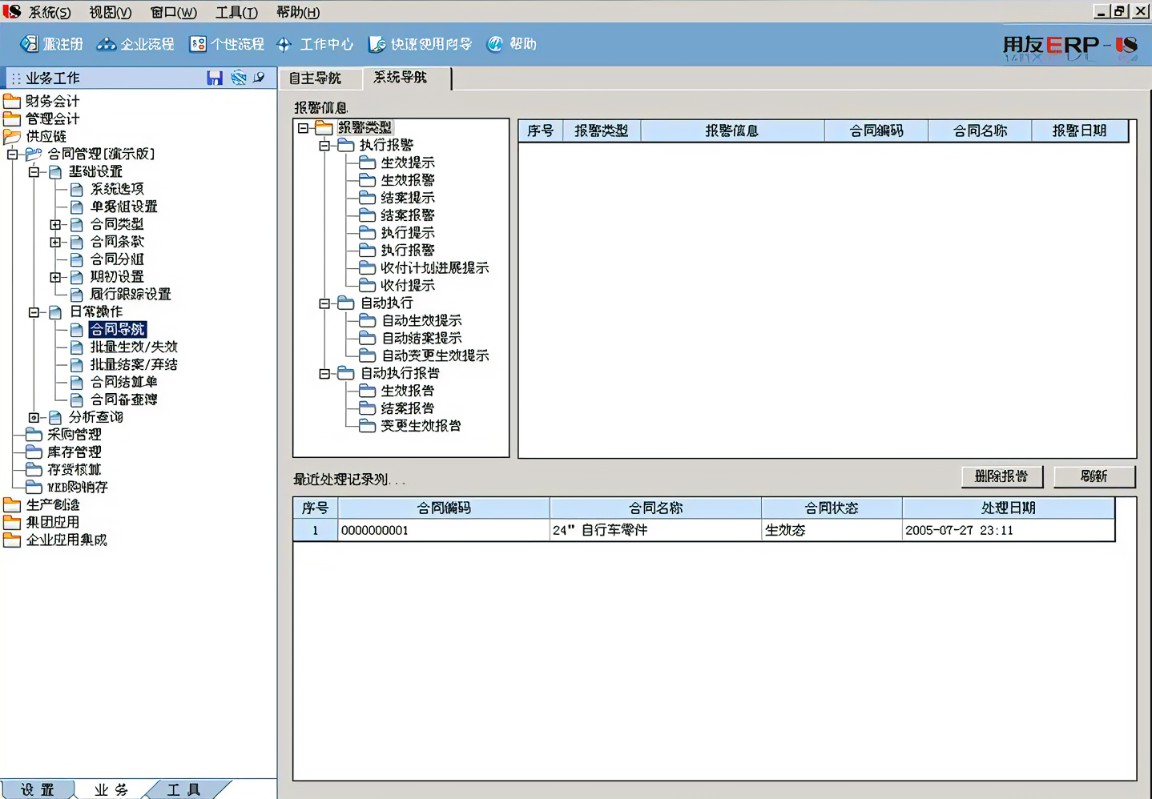Click the 合同状态 column header
Image resolution: width=1152 pixels, height=799 pixels.
point(831,507)
